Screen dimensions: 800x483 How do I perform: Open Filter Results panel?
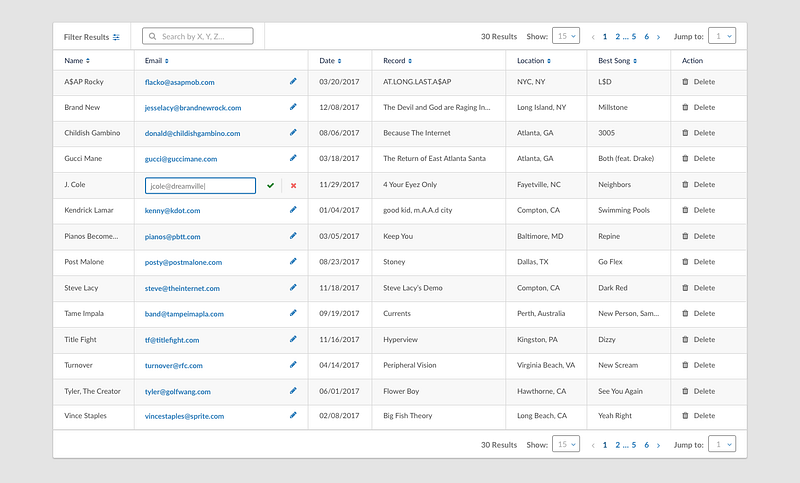pyautogui.click(x=92, y=37)
